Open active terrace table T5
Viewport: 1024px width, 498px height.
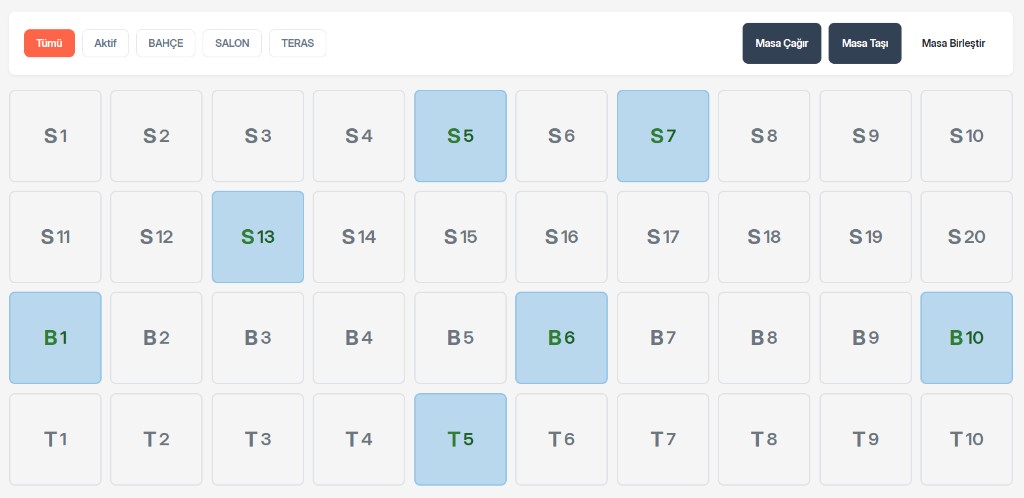[460, 439]
